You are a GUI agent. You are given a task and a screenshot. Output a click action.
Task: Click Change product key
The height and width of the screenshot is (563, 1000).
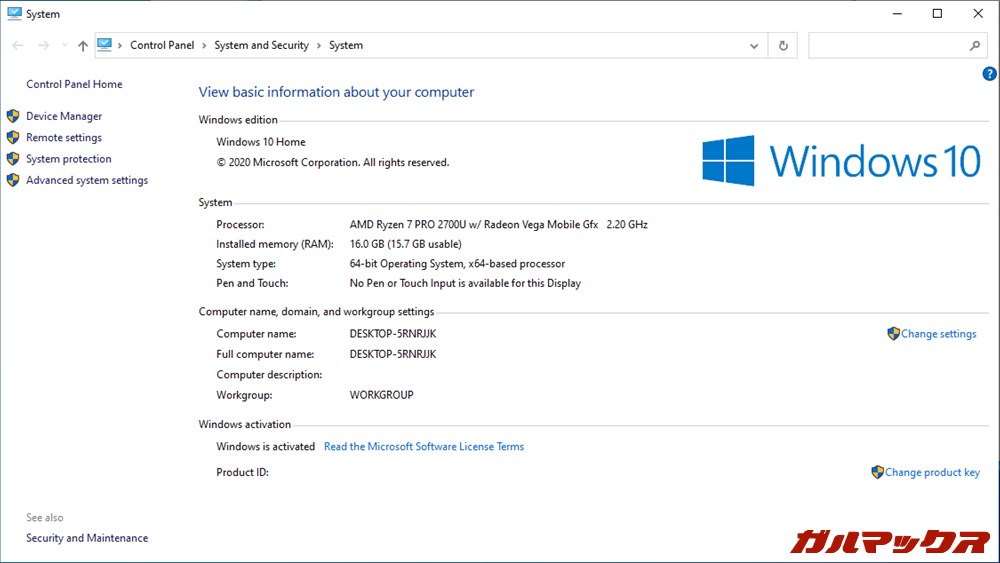coord(932,473)
